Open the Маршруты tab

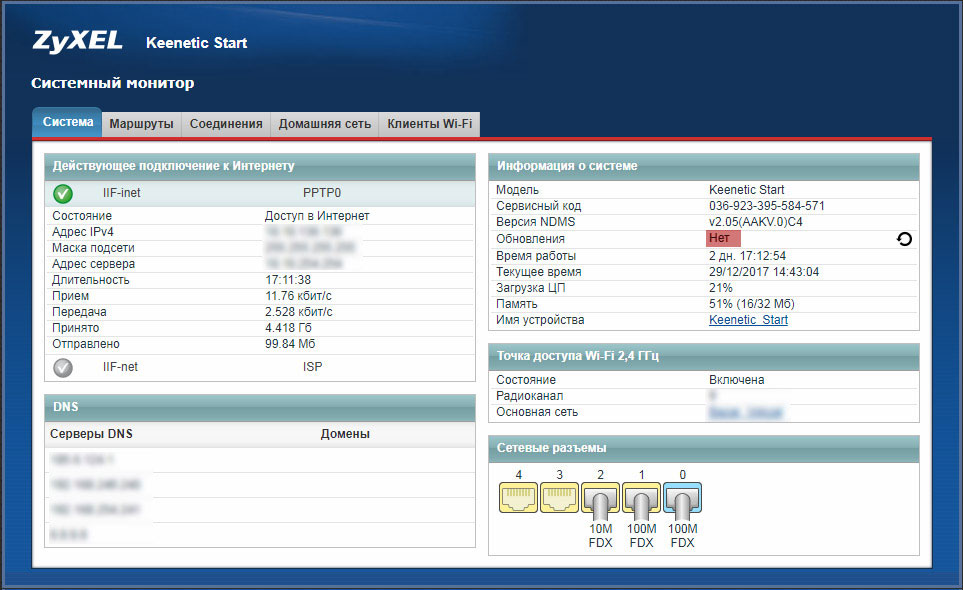click(x=141, y=124)
